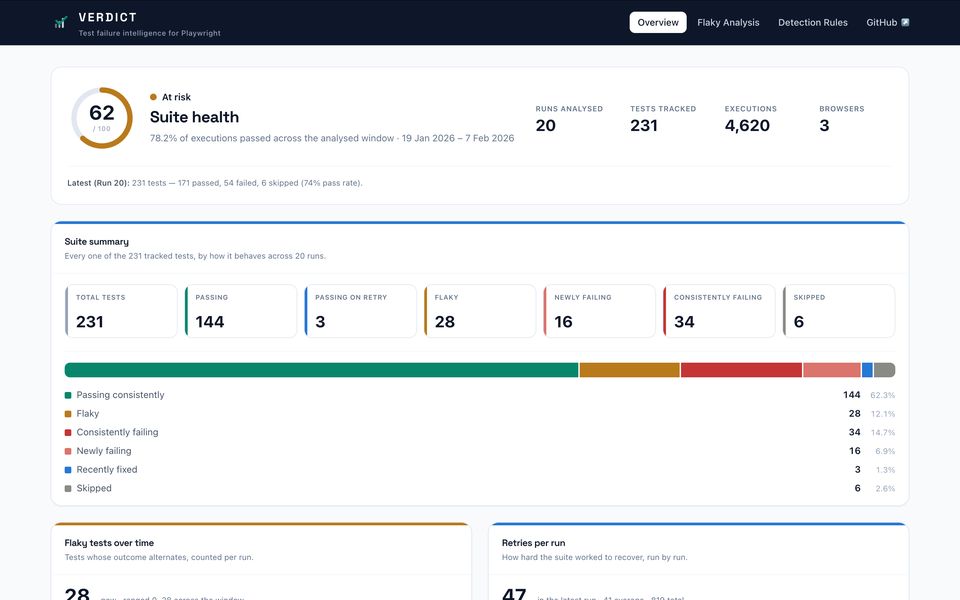
Task: Select the Total Tests card
Action: (x=121, y=311)
